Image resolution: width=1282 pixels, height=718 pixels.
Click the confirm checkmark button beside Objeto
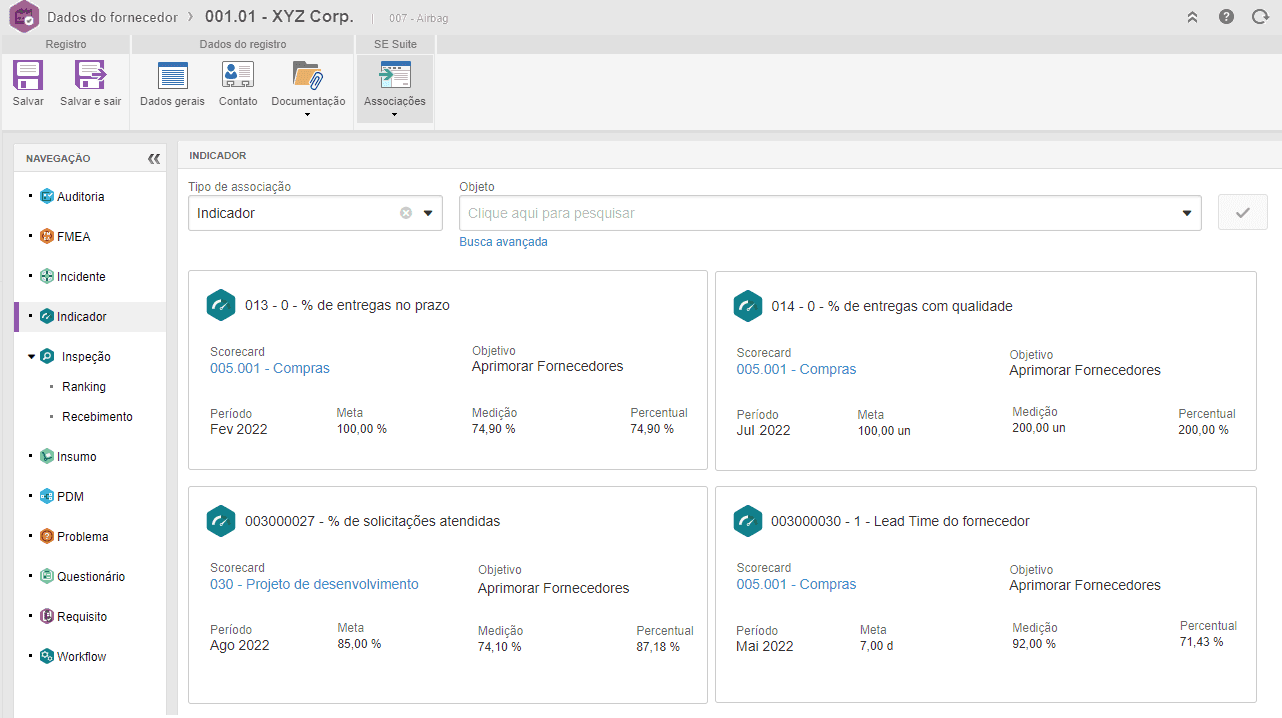click(1243, 213)
